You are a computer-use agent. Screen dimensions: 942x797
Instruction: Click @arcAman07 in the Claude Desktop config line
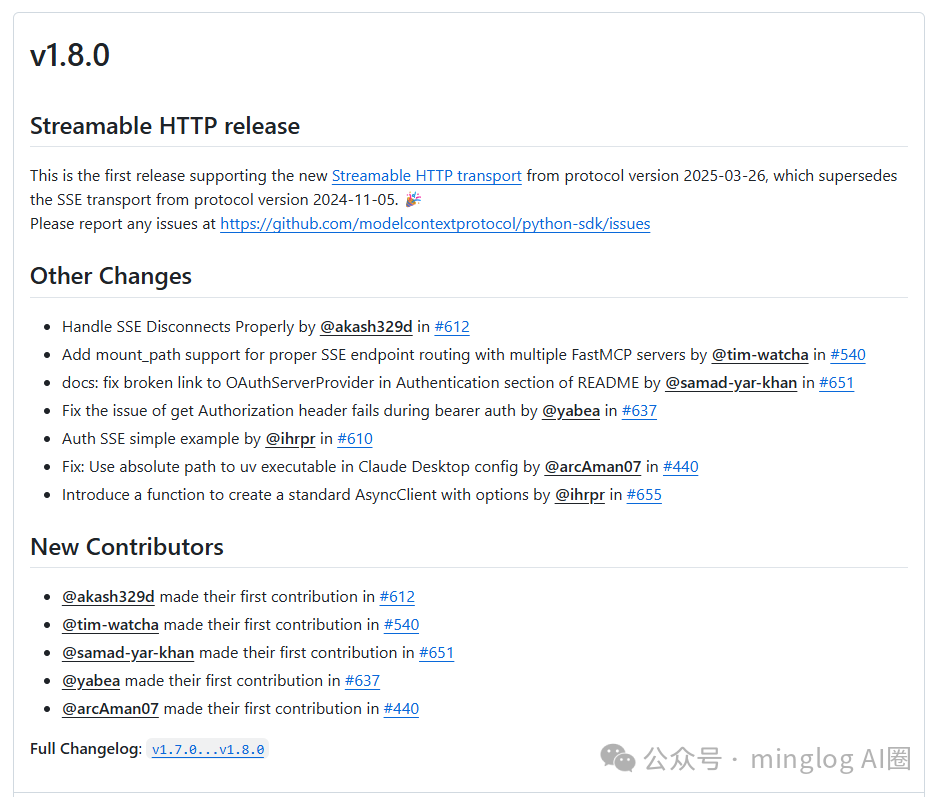(593, 467)
